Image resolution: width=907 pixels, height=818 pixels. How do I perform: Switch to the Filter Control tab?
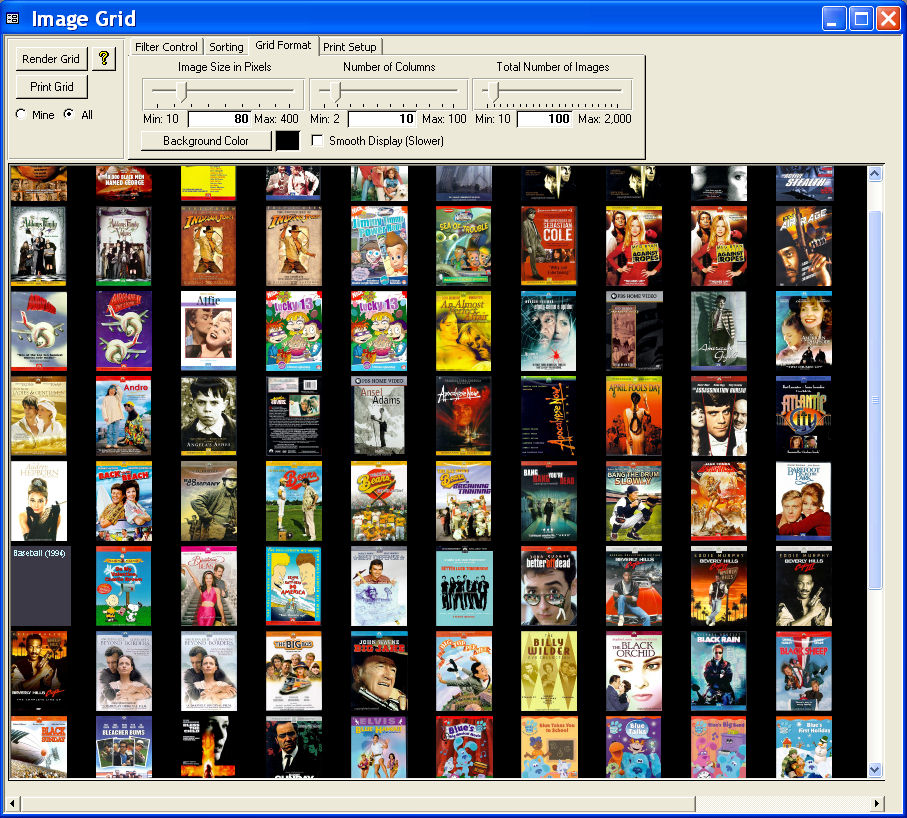(166, 47)
